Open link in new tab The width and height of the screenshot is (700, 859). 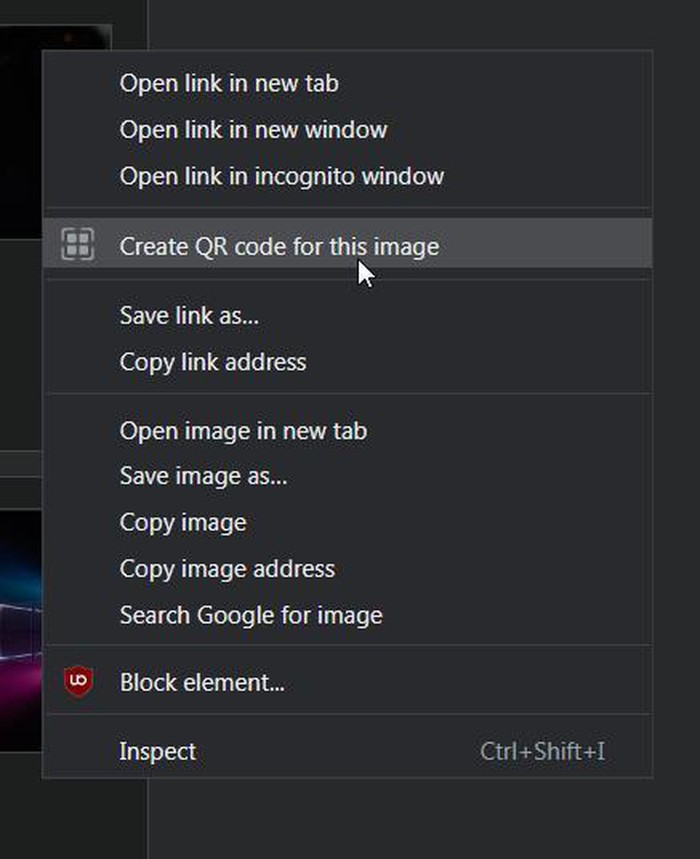pos(229,83)
